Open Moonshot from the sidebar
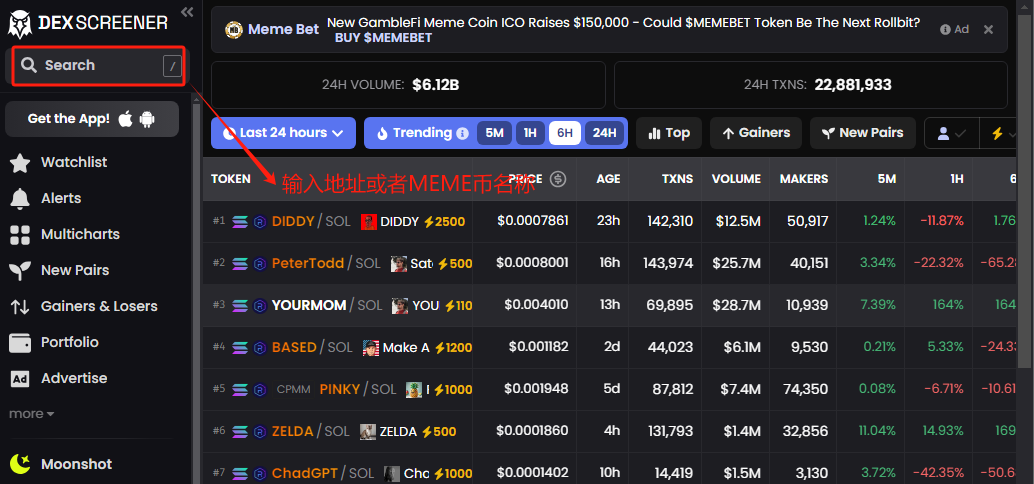 (76, 464)
